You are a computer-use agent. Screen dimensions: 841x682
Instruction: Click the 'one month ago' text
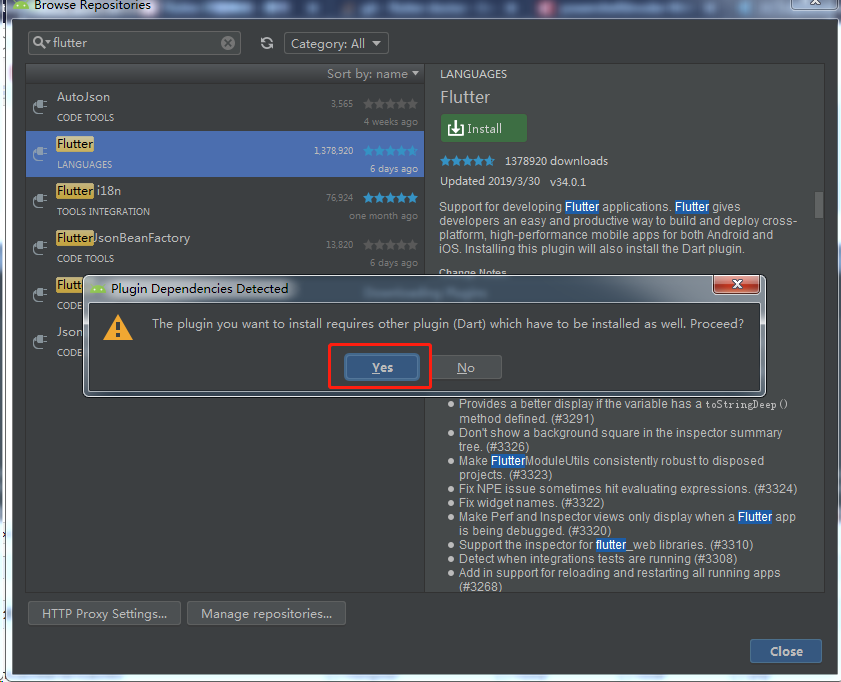(x=383, y=216)
